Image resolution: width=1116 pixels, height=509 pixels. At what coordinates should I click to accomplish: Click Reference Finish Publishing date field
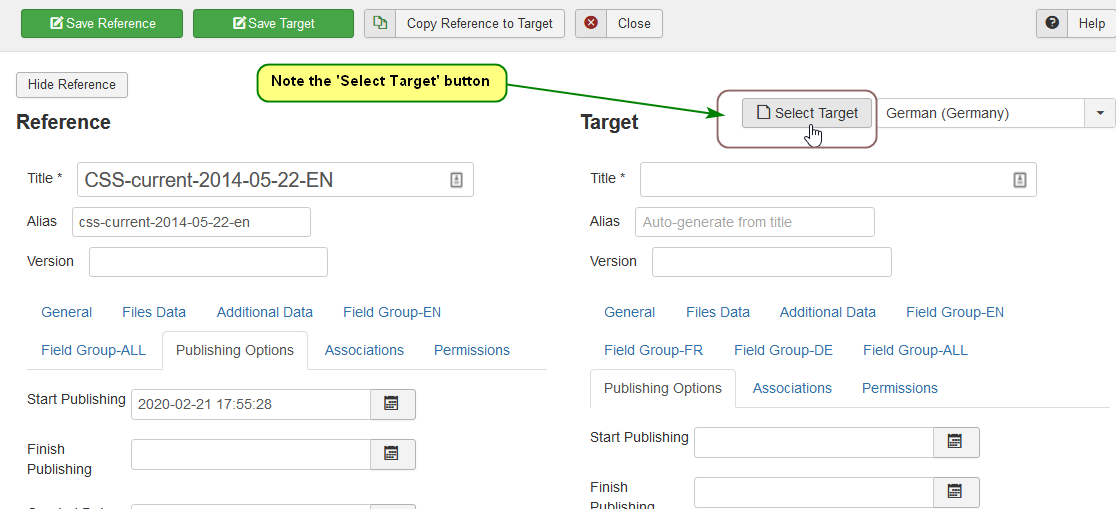(251, 454)
